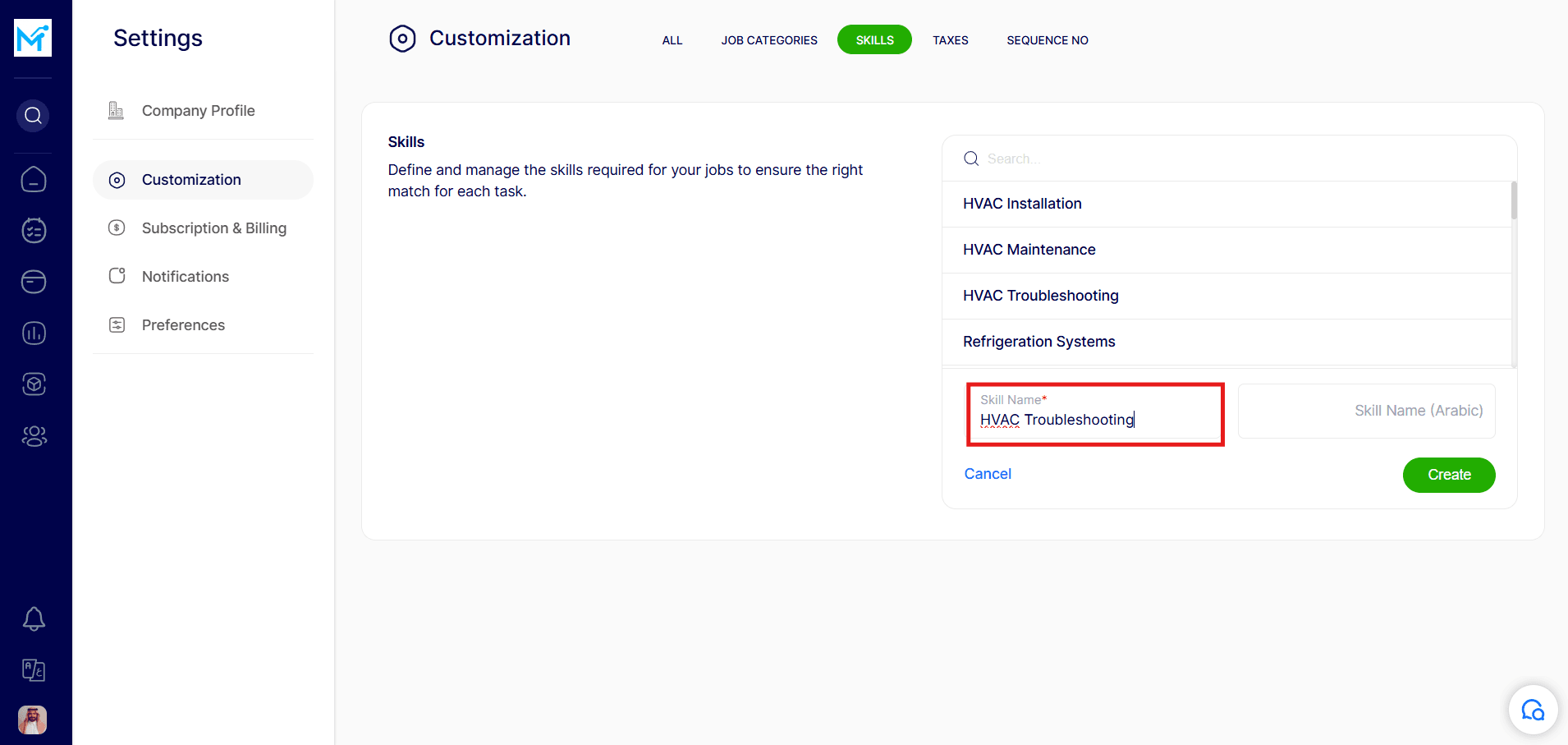Screen dimensions: 1568x745
Task: Switch to the Taxes tab
Action: point(950,40)
